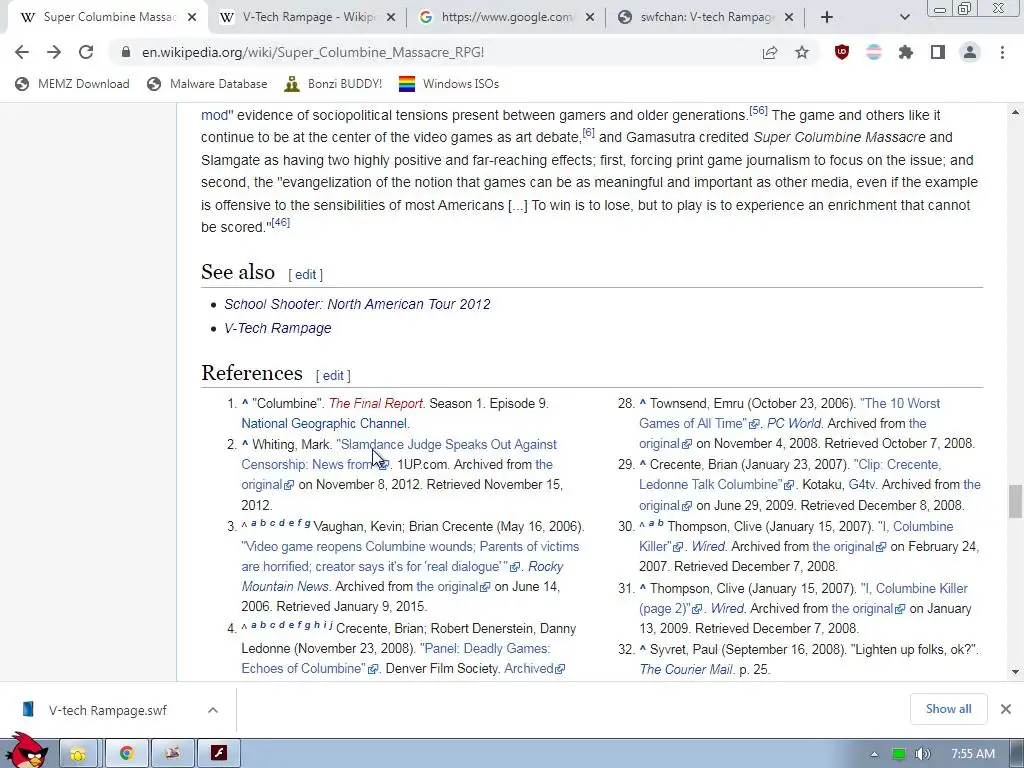Open MEMZ Download bookmark

[x=72, y=84]
